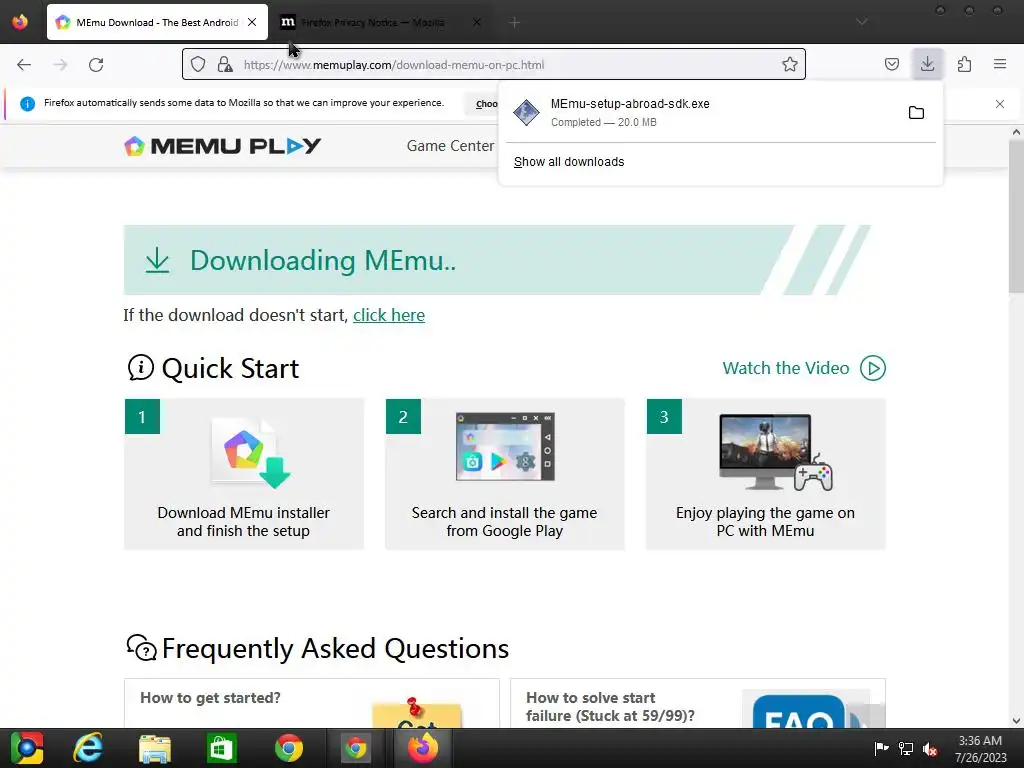Image resolution: width=1024 pixels, height=768 pixels.
Task: Show MEmu-setup file in folder
Action: (916, 112)
